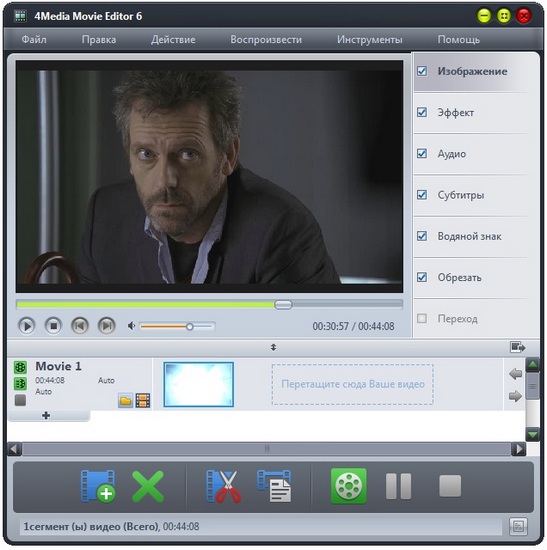The width and height of the screenshot is (547, 550).
Task: Enable the Переход checkbox
Action: (x=422, y=318)
